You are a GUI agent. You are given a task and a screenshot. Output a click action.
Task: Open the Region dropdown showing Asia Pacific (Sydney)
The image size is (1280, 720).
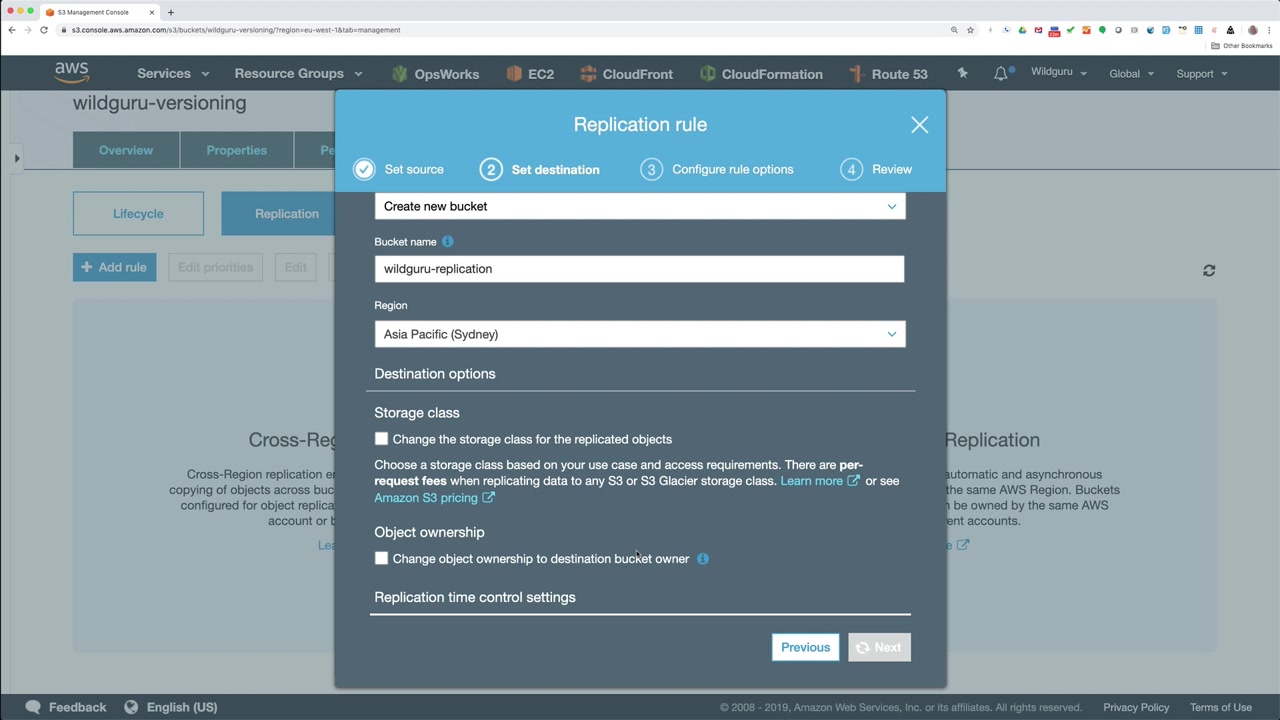point(640,334)
